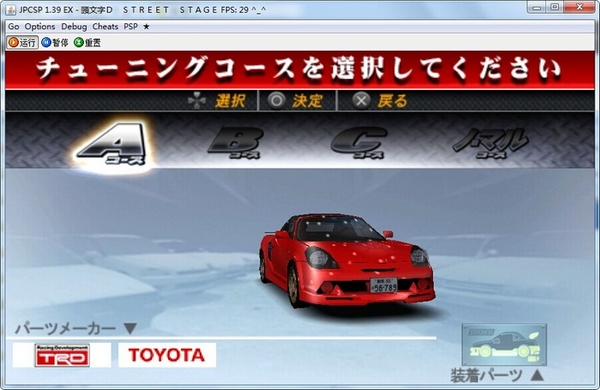Open the Options menu

click(x=40, y=26)
